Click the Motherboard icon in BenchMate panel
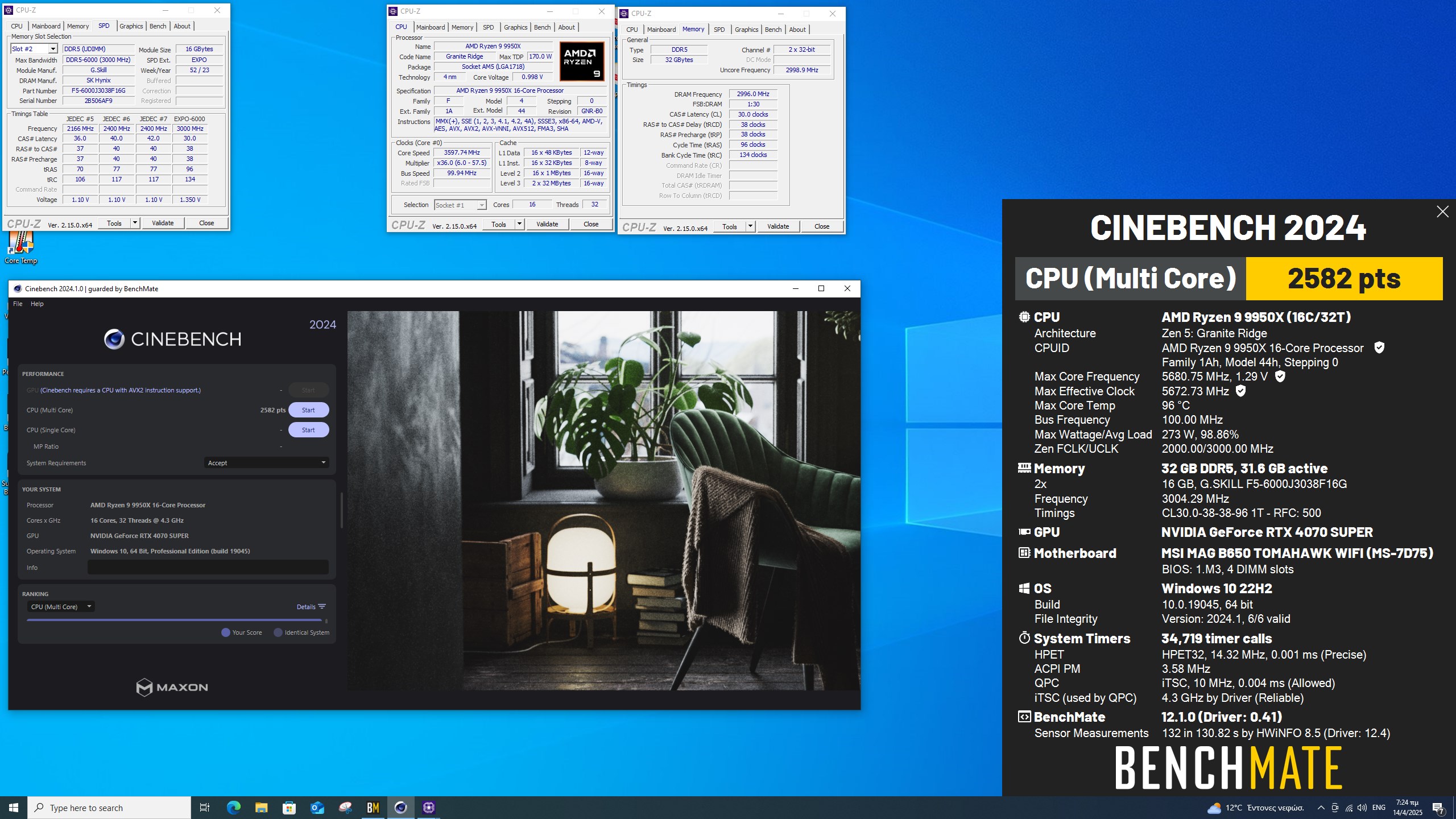This screenshot has width=1456, height=819. pyautogui.click(x=1024, y=553)
